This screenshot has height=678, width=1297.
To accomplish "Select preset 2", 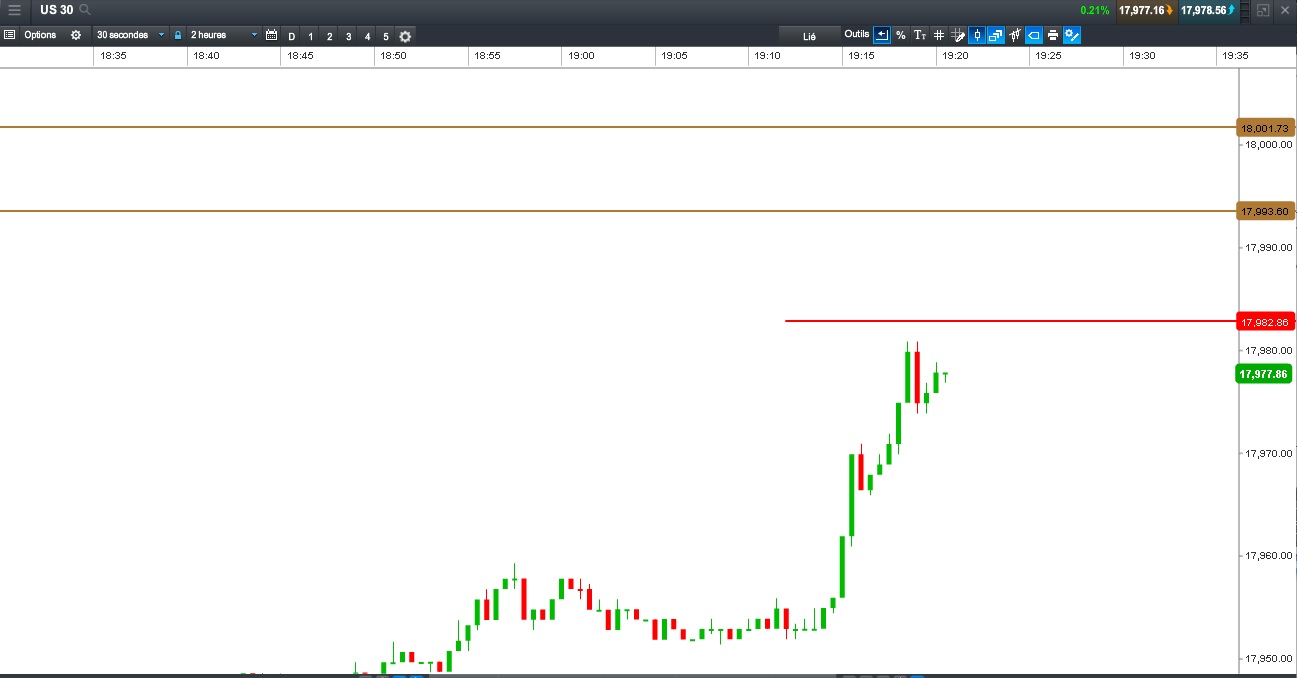I will point(330,36).
